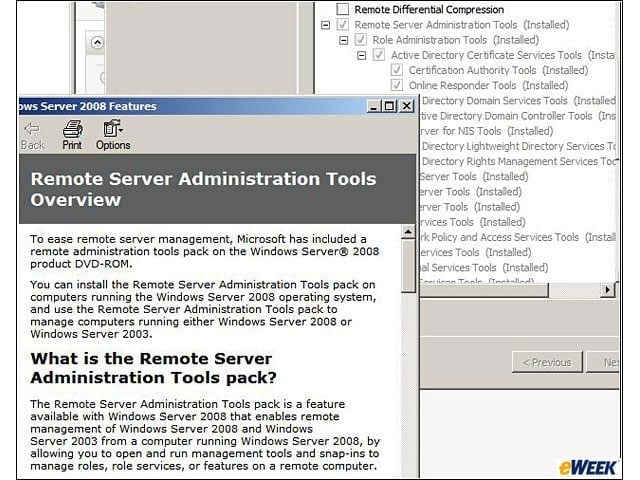The height and width of the screenshot is (480, 640).
Task: Toggle Online Responder Tools checkbox
Action: click(397, 85)
